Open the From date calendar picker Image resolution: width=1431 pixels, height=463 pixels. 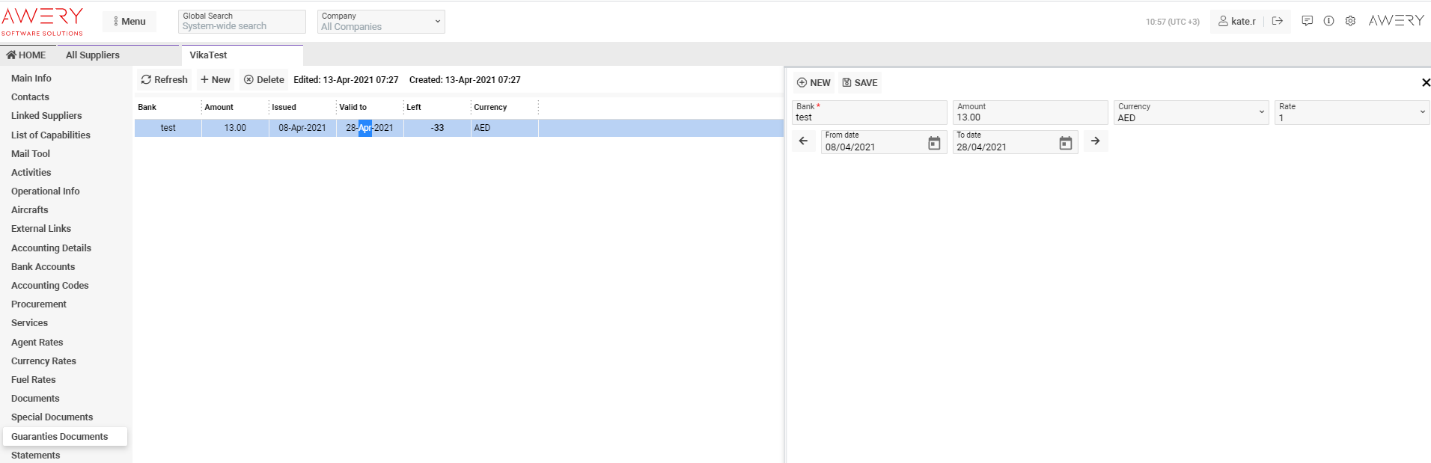coord(934,142)
